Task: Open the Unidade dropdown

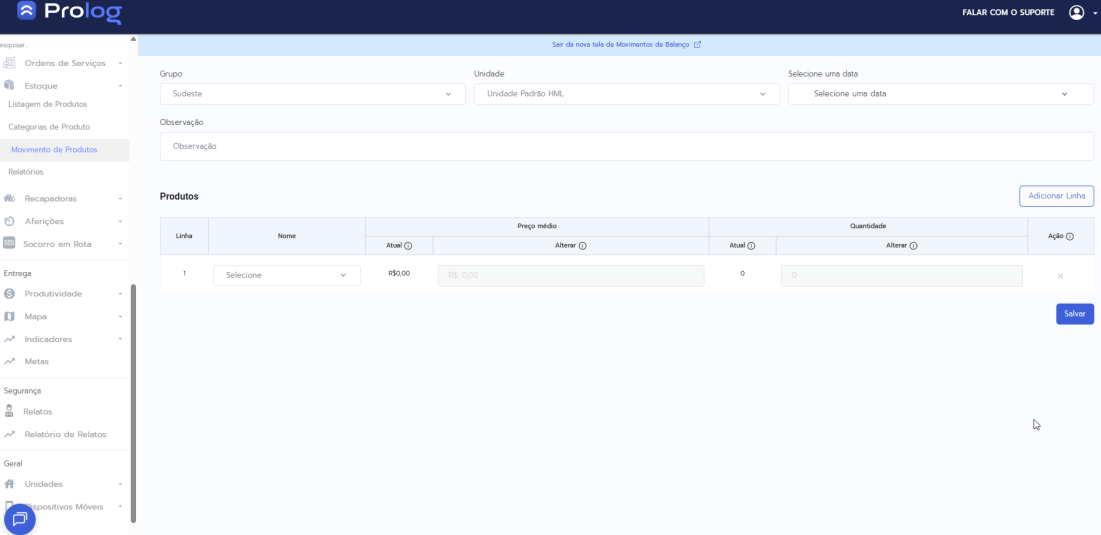Action: (626, 94)
